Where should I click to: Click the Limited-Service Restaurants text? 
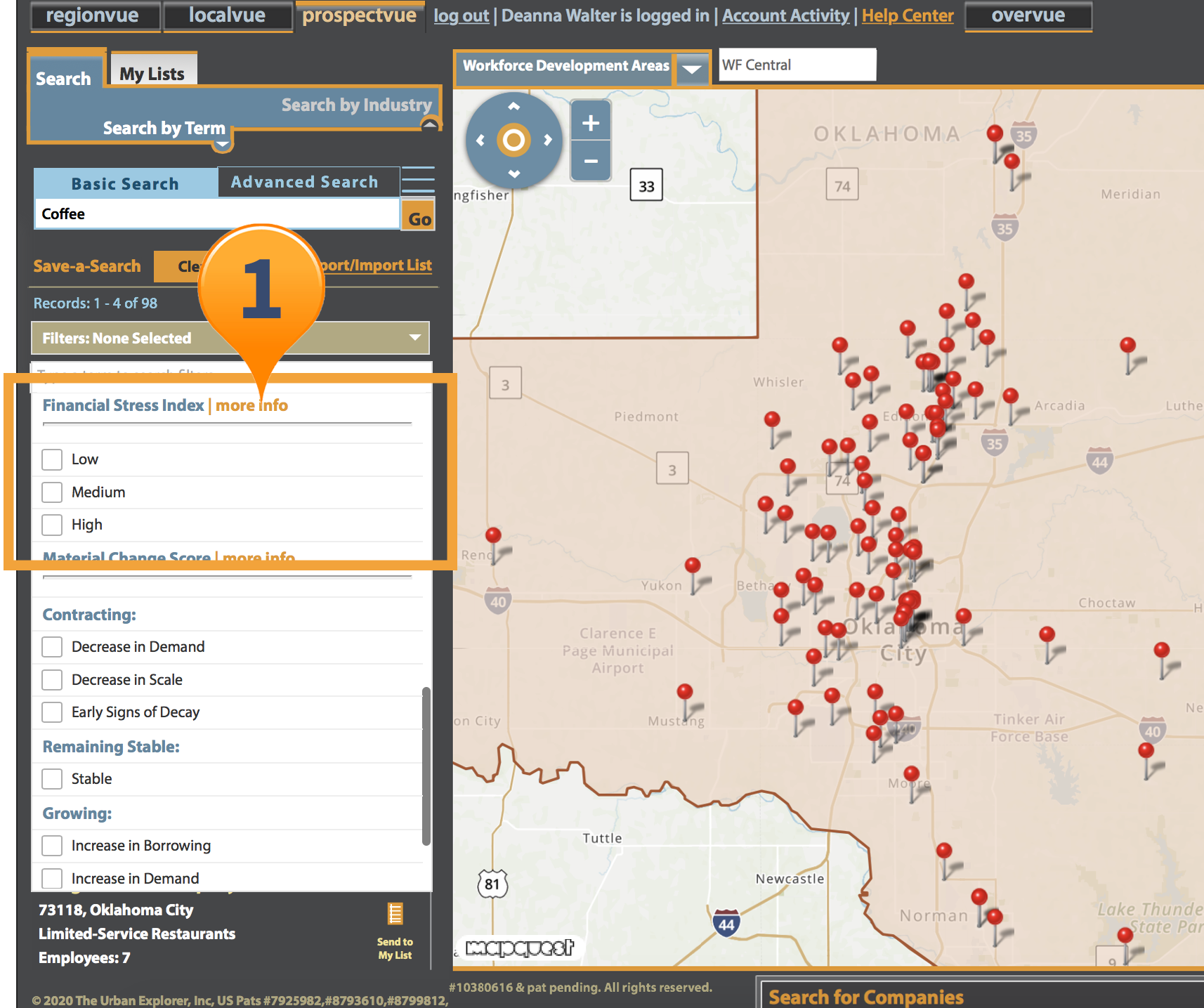pos(137,934)
